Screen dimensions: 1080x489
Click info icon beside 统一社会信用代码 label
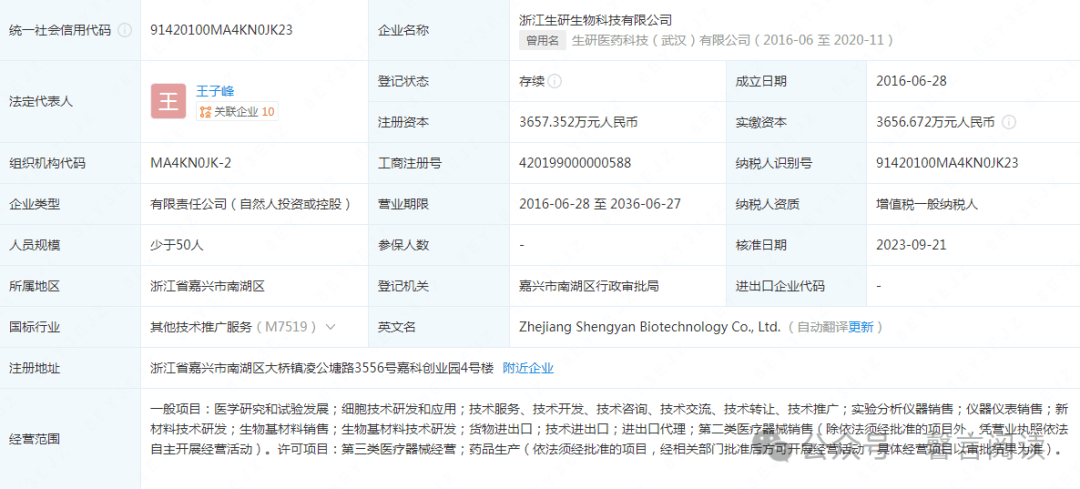coord(124,30)
